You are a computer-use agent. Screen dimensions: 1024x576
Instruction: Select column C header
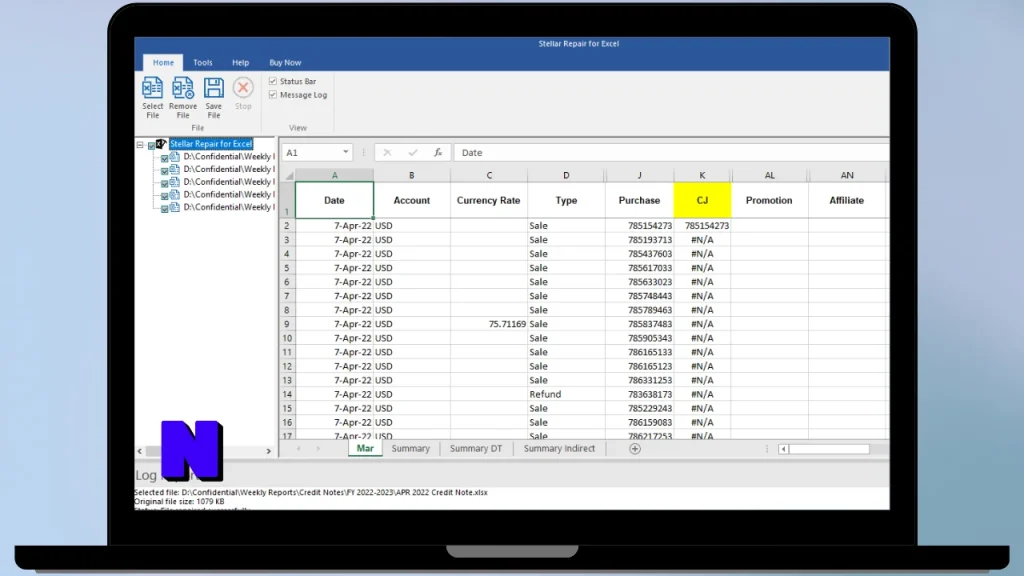coord(489,176)
